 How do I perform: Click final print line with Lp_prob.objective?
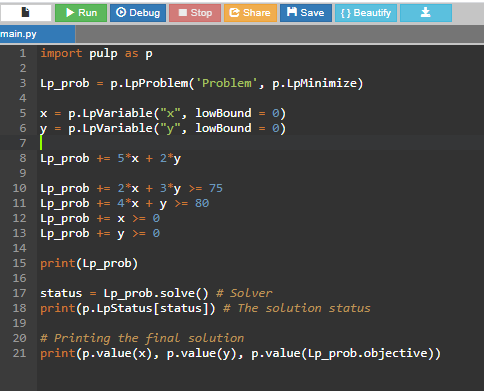[x=240, y=354]
